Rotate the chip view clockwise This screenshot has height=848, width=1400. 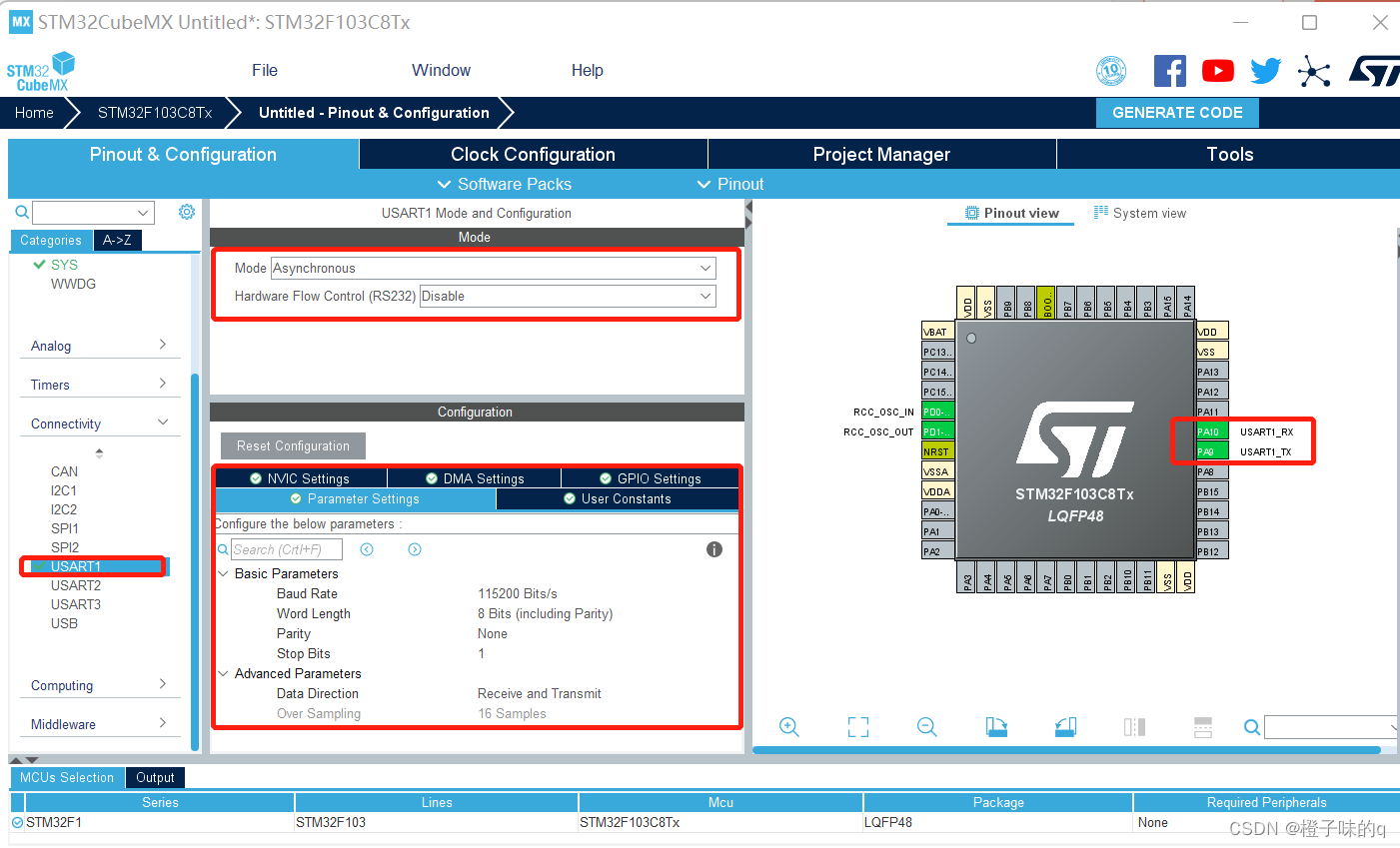tap(996, 727)
